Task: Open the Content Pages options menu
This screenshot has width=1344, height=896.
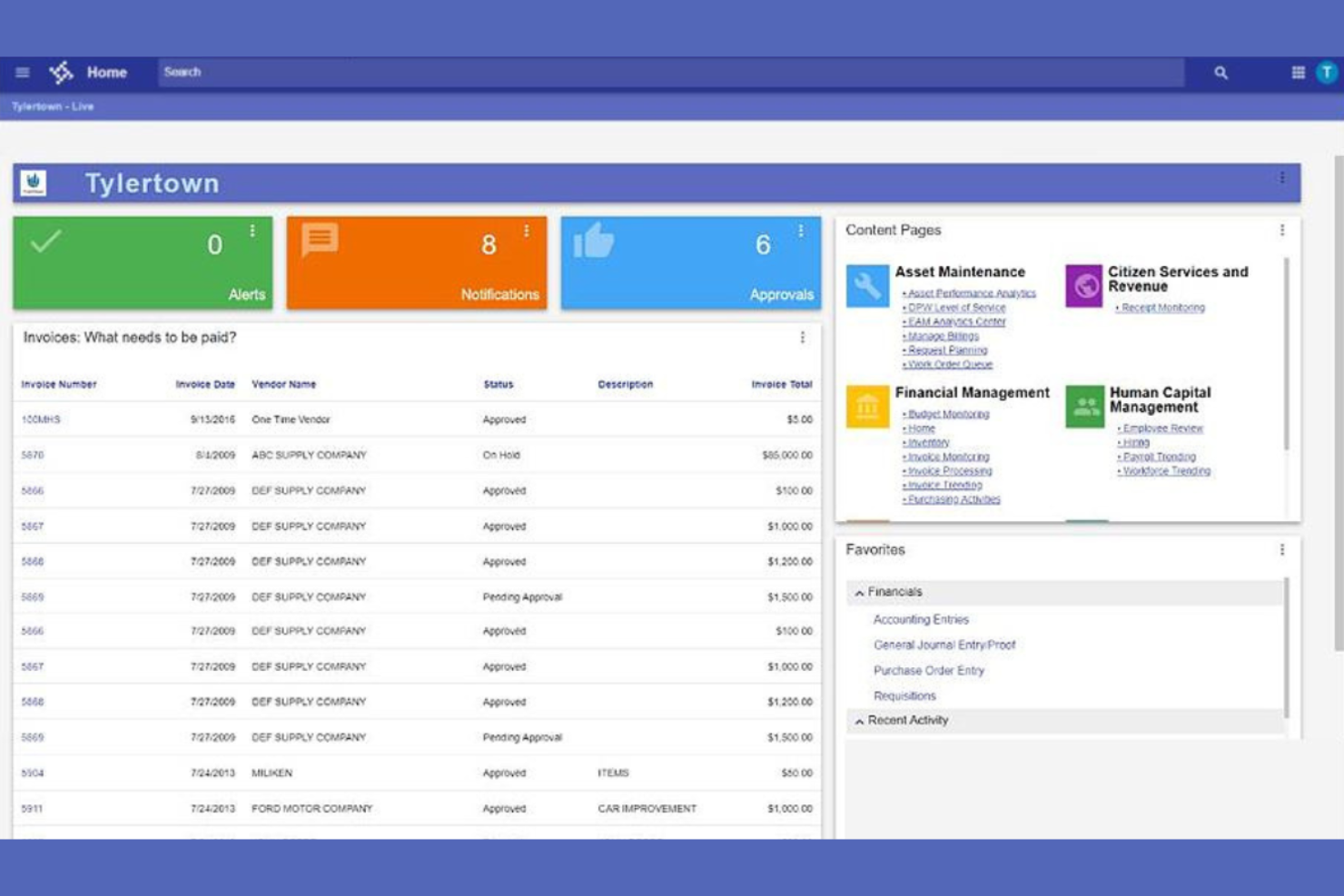Action: [x=1281, y=231]
